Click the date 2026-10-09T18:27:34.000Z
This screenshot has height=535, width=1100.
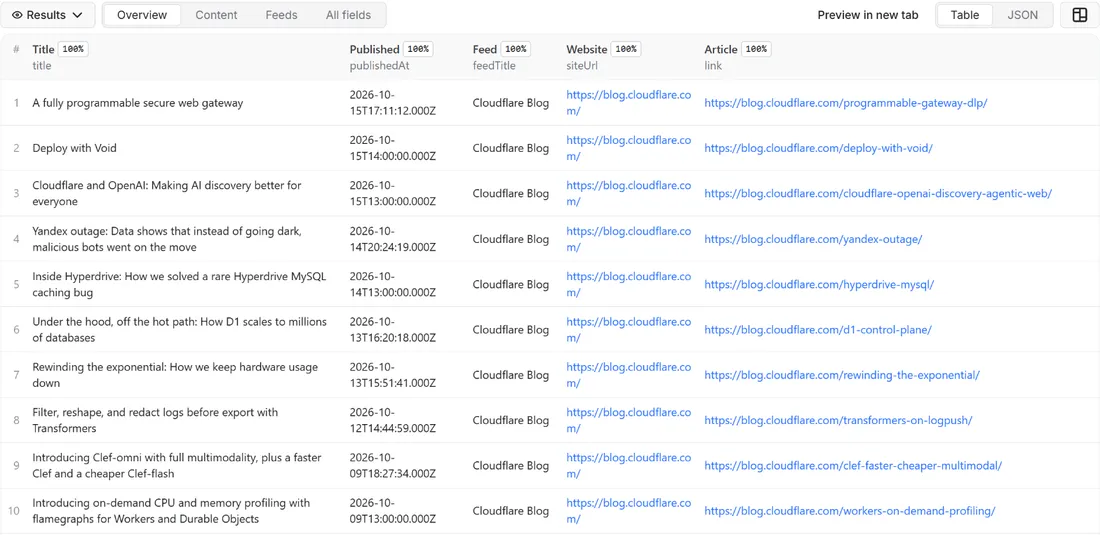(393, 466)
